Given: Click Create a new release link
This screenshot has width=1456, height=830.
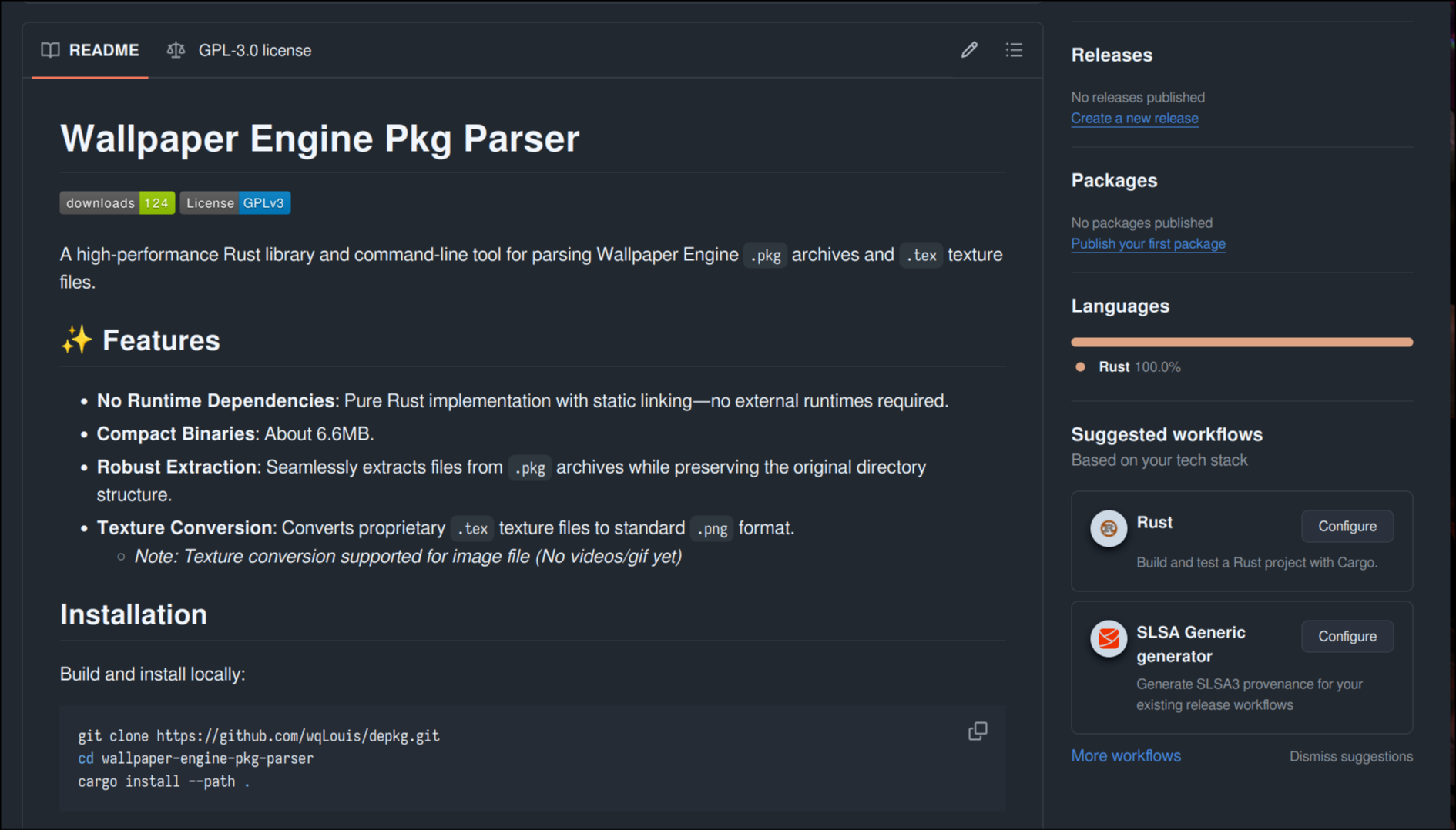Looking at the screenshot, I should [x=1134, y=119].
